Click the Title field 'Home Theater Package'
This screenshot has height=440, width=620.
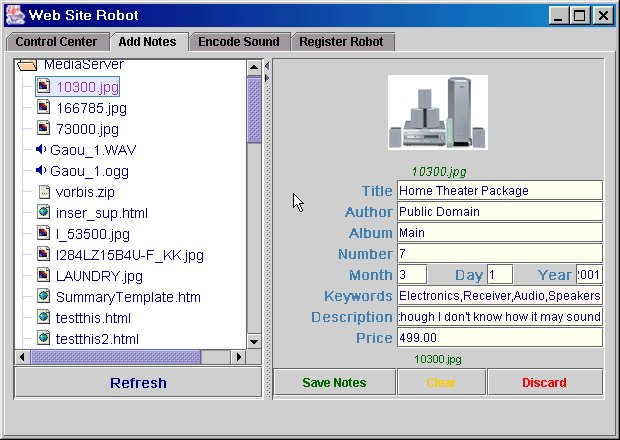[x=500, y=191]
